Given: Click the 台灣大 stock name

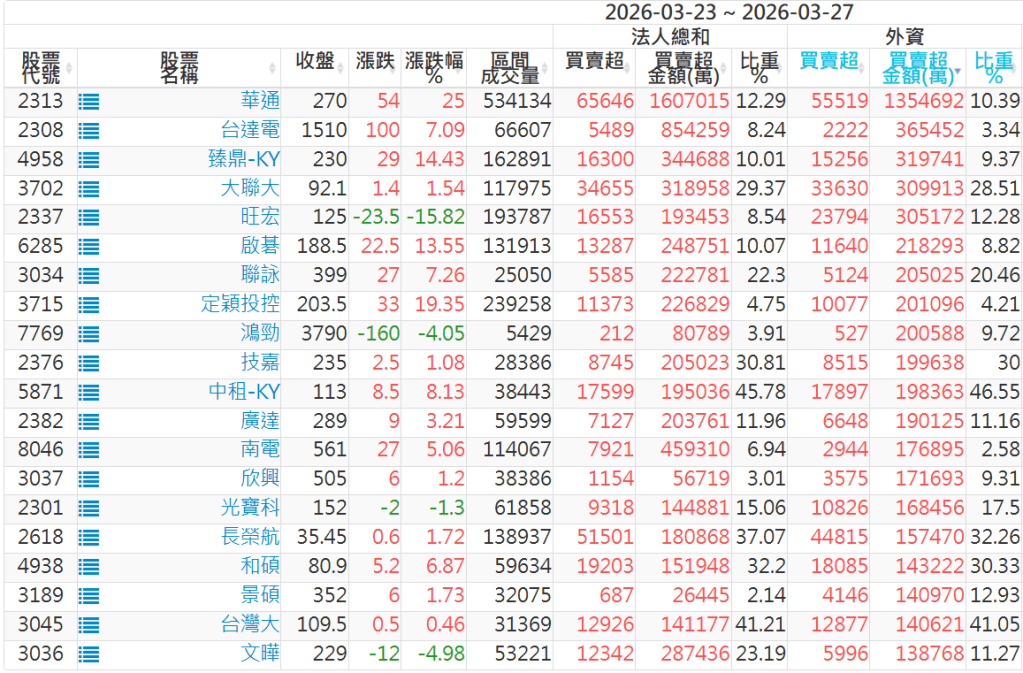Looking at the screenshot, I should [x=250, y=625].
